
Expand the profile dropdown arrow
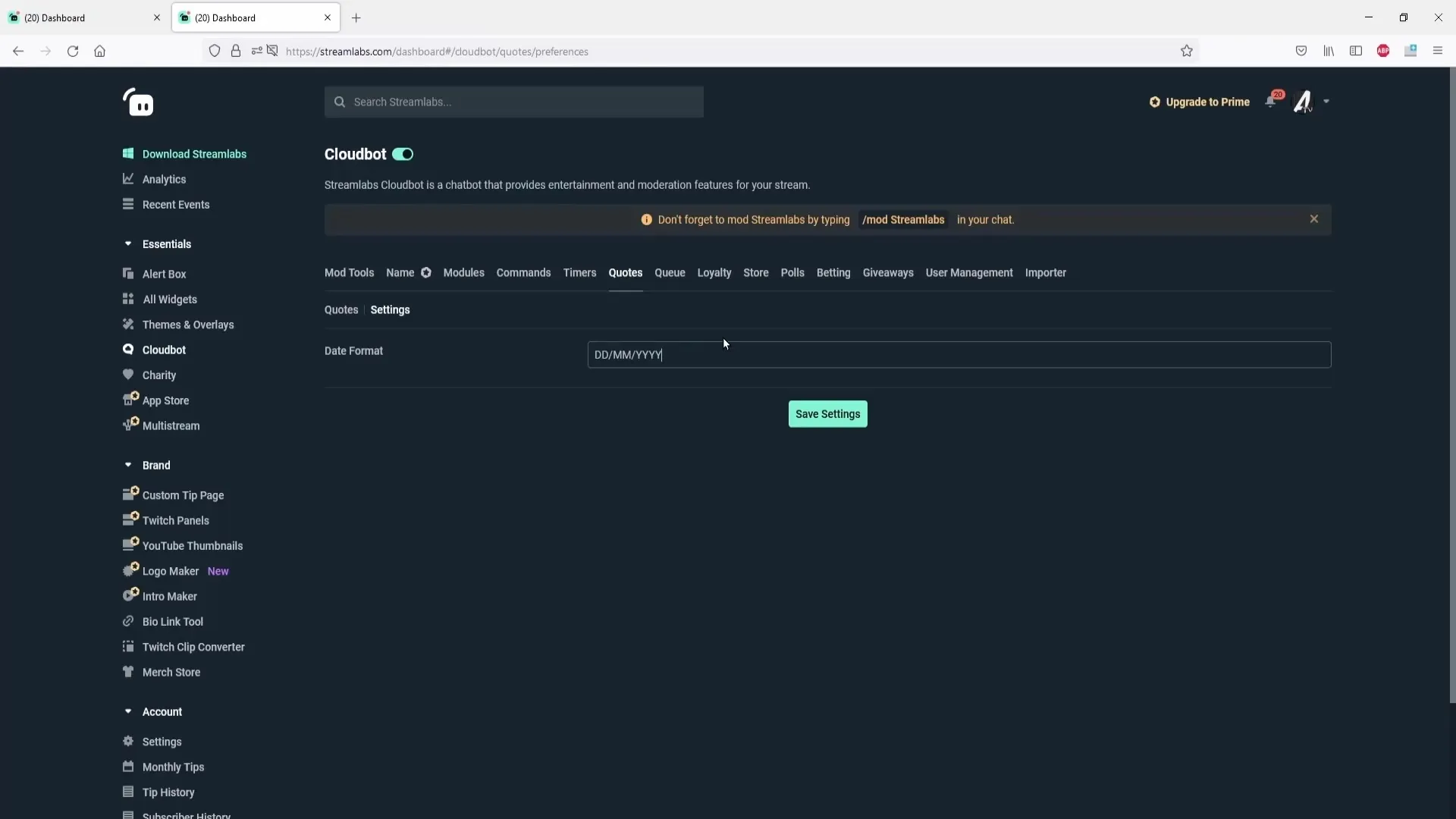(1326, 102)
